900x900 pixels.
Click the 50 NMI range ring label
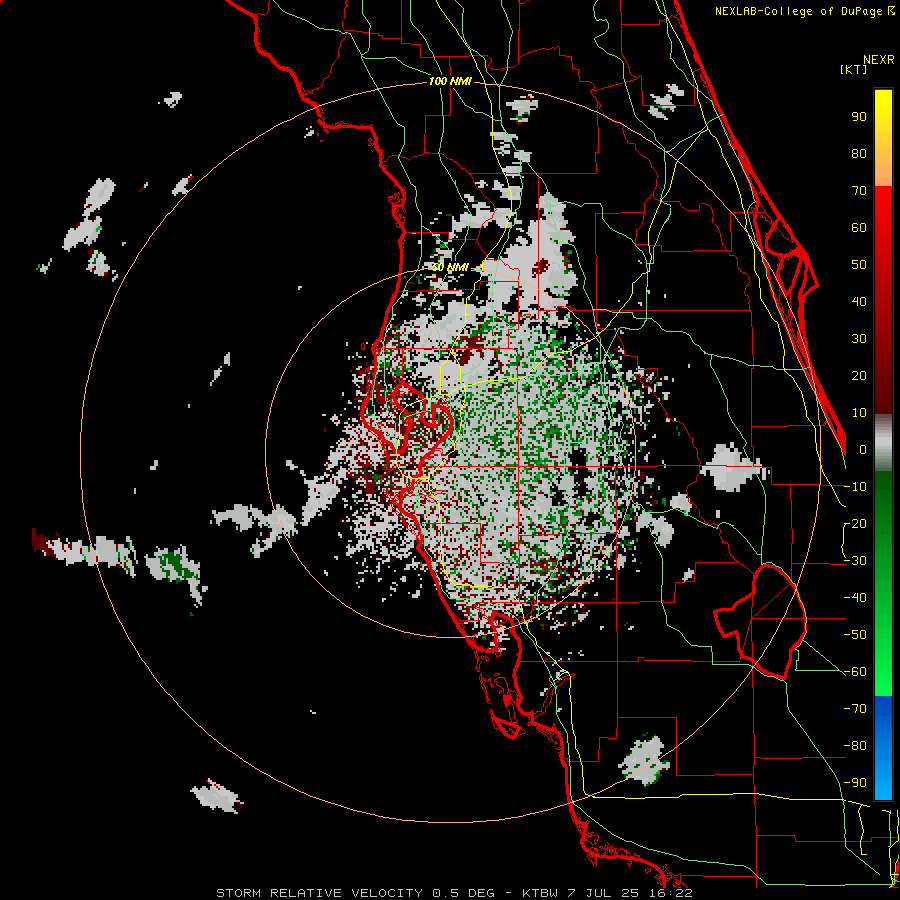[x=450, y=267]
